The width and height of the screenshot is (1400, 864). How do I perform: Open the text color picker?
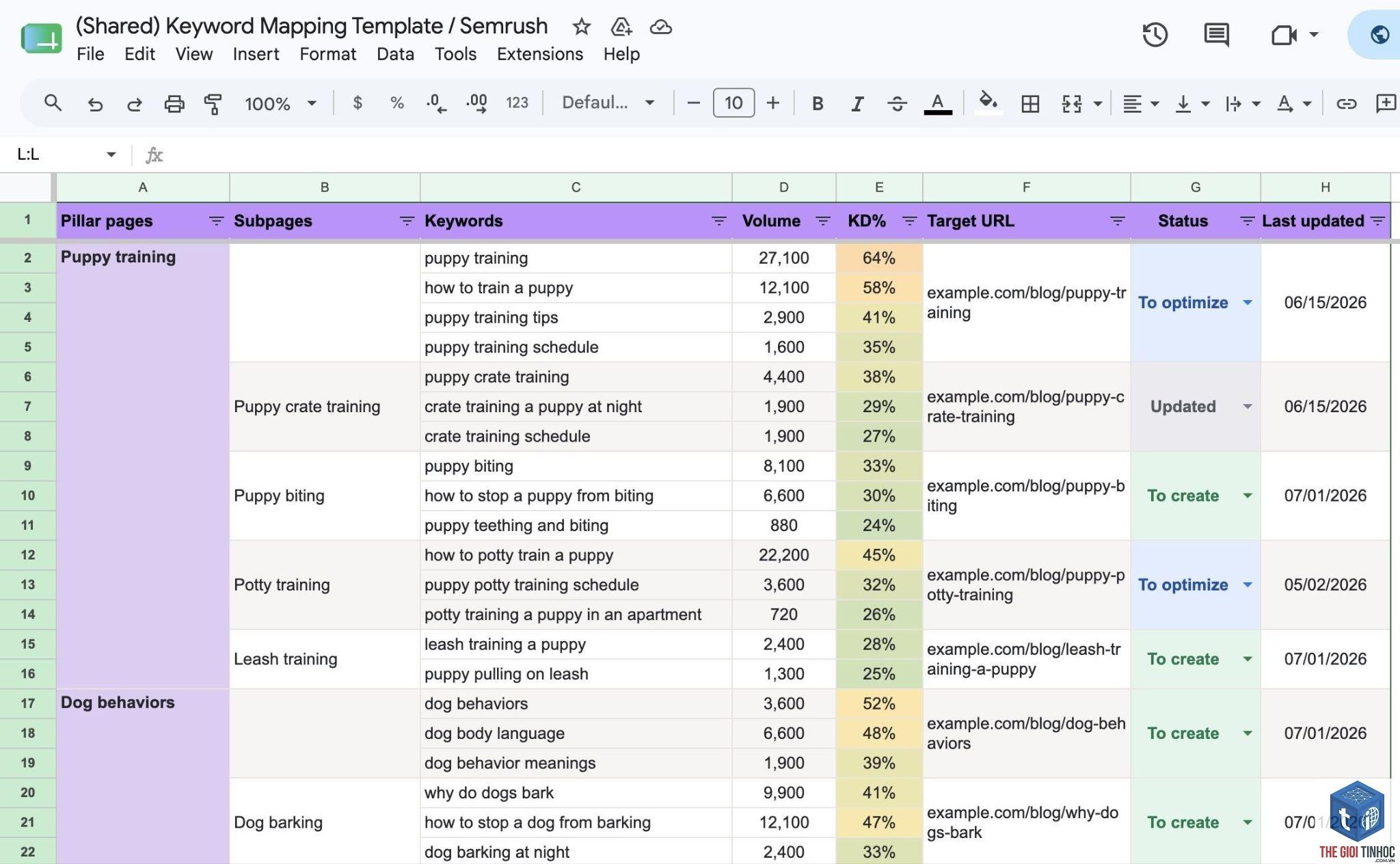point(938,104)
